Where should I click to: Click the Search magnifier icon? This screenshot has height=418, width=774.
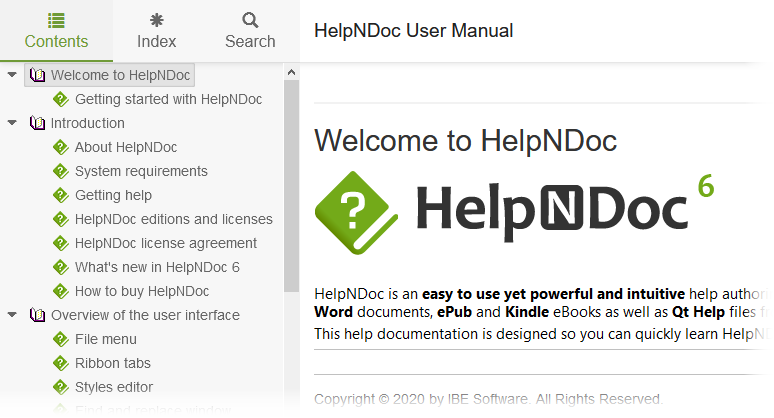pos(250,20)
